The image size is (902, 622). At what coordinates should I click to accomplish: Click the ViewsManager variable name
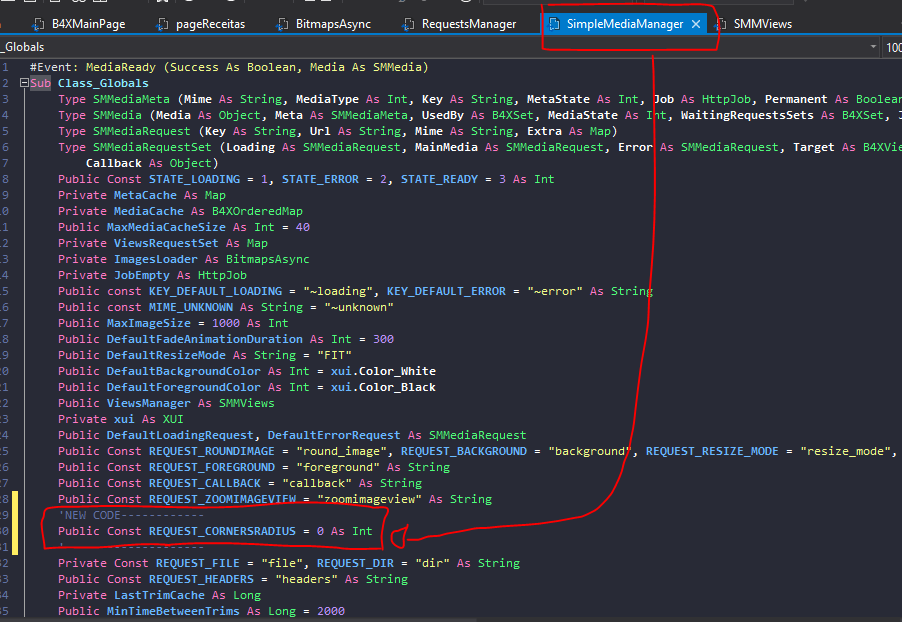(x=148, y=403)
